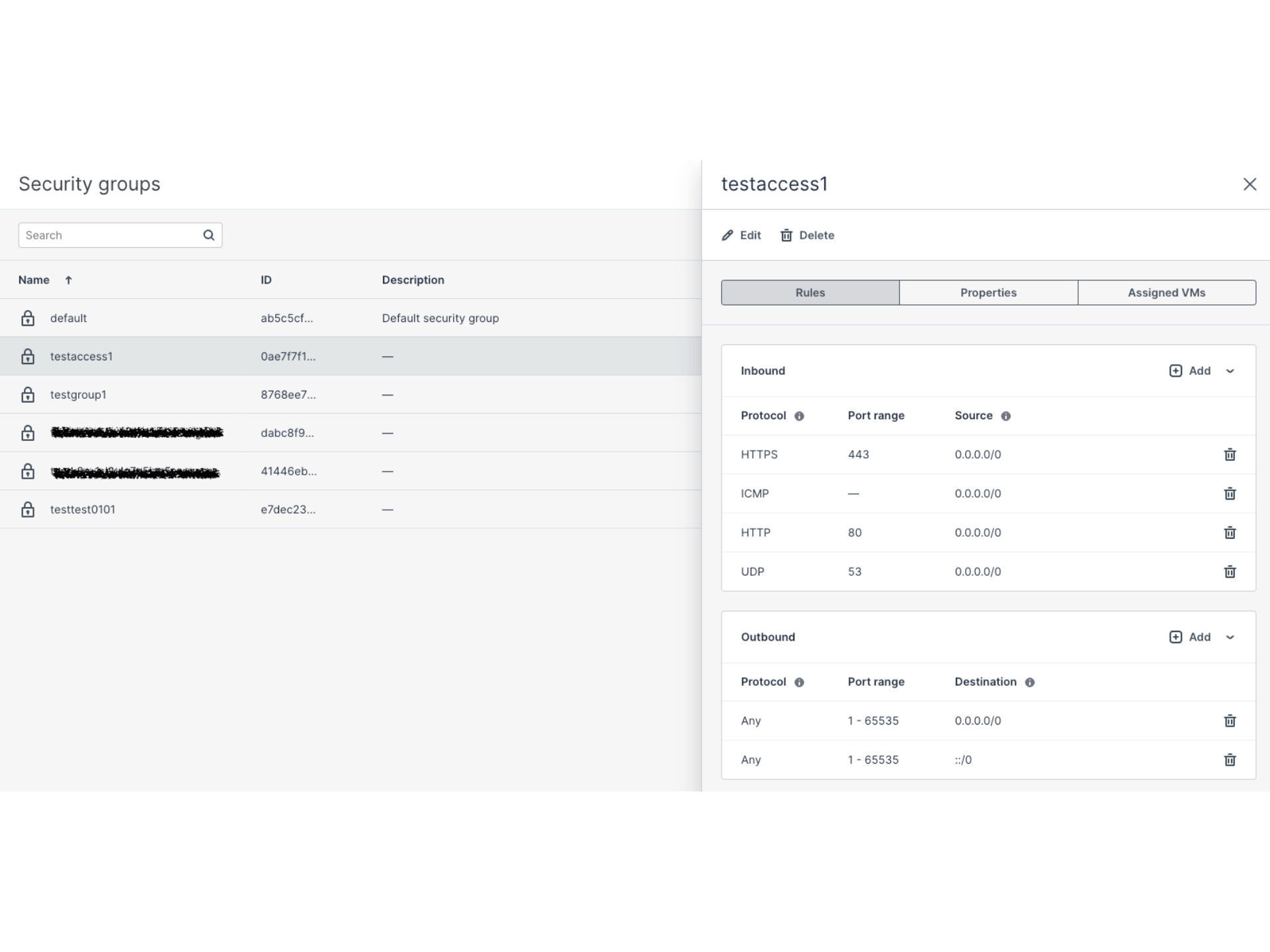This screenshot has height=952, width=1270.
Task: Delete the HTTPS inbound rule
Action: coord(1230,454)
